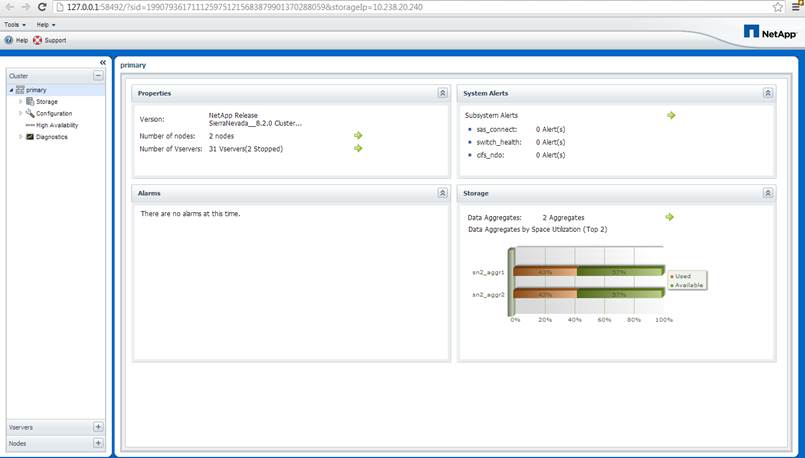
Task: Expand the Diagnostics tree node arrow
Action: point(21,137)
